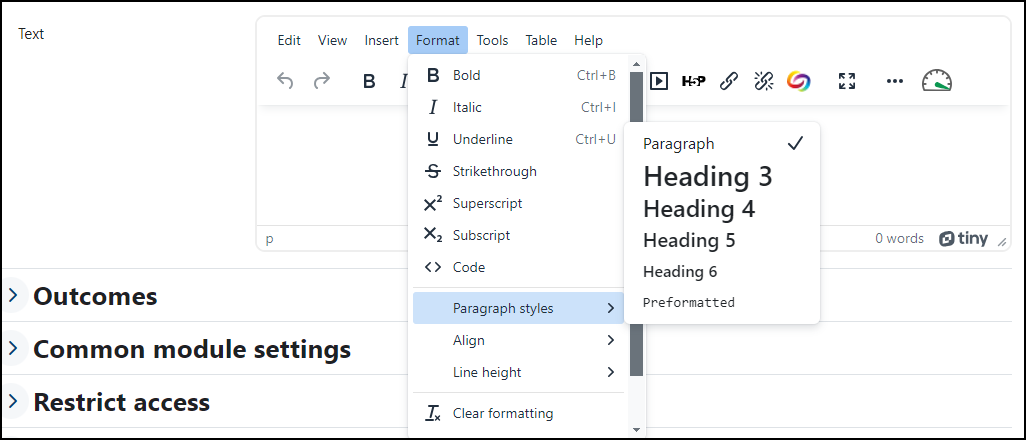This screenshot has width=1026, height=440.
Task: Click the Format menu scrollbar thumb
Action: tap(637, 224)
